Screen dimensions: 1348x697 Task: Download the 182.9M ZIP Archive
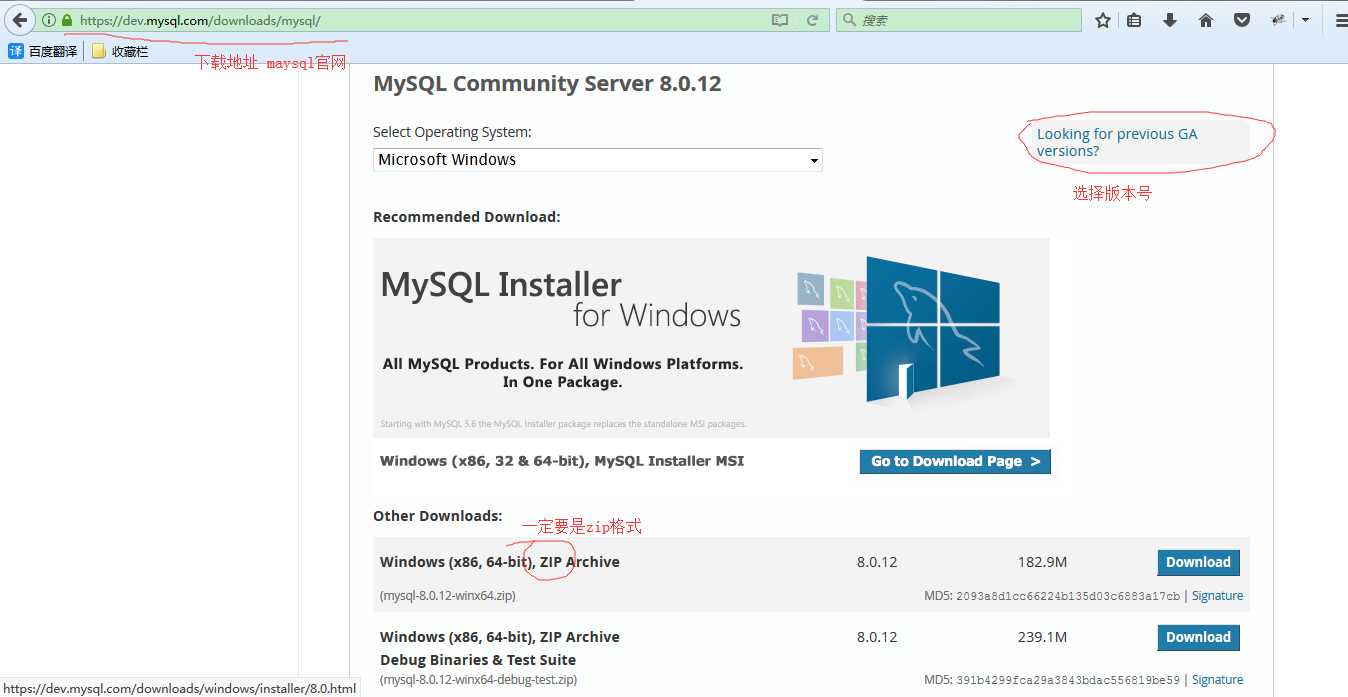1198,562
